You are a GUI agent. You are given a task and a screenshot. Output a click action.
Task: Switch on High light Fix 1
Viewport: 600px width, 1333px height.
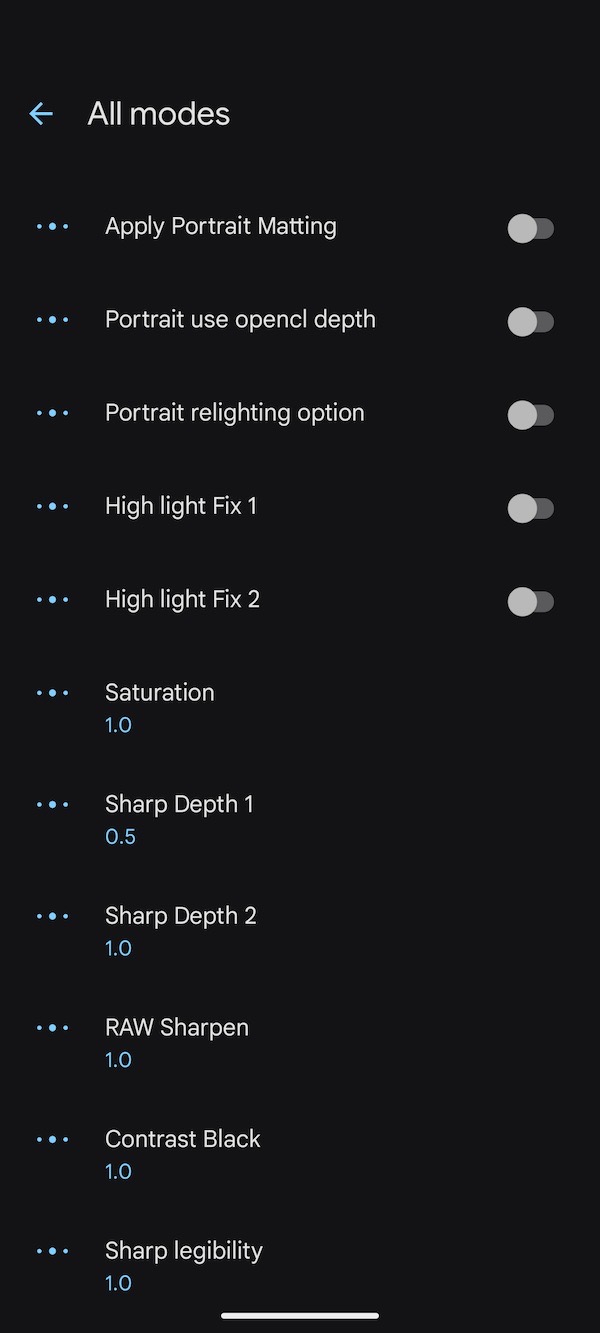(x=530, y=508)
